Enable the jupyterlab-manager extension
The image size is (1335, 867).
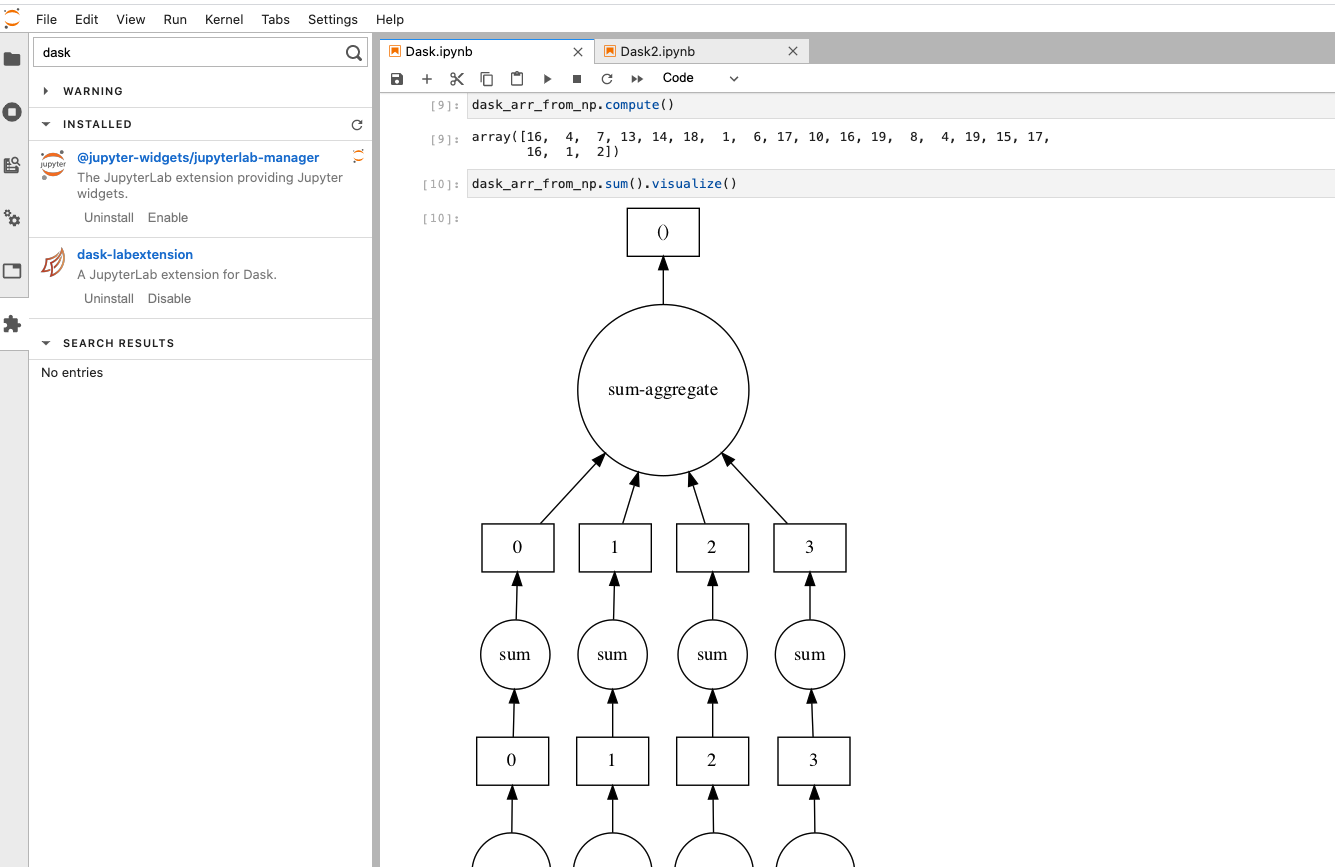167,217
